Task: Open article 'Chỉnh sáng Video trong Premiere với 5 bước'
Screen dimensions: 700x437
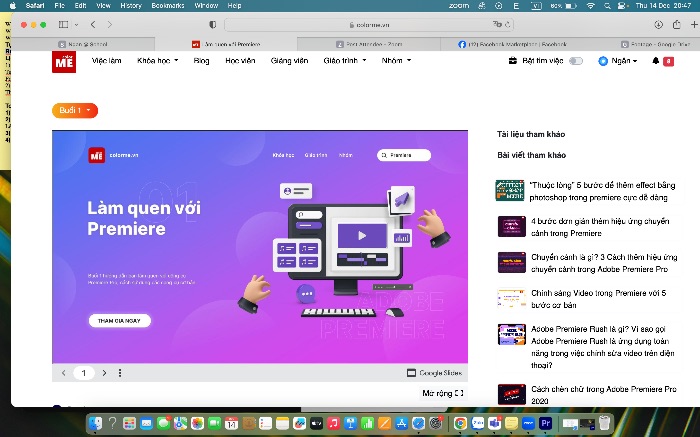Action: (x=598, y=299)
